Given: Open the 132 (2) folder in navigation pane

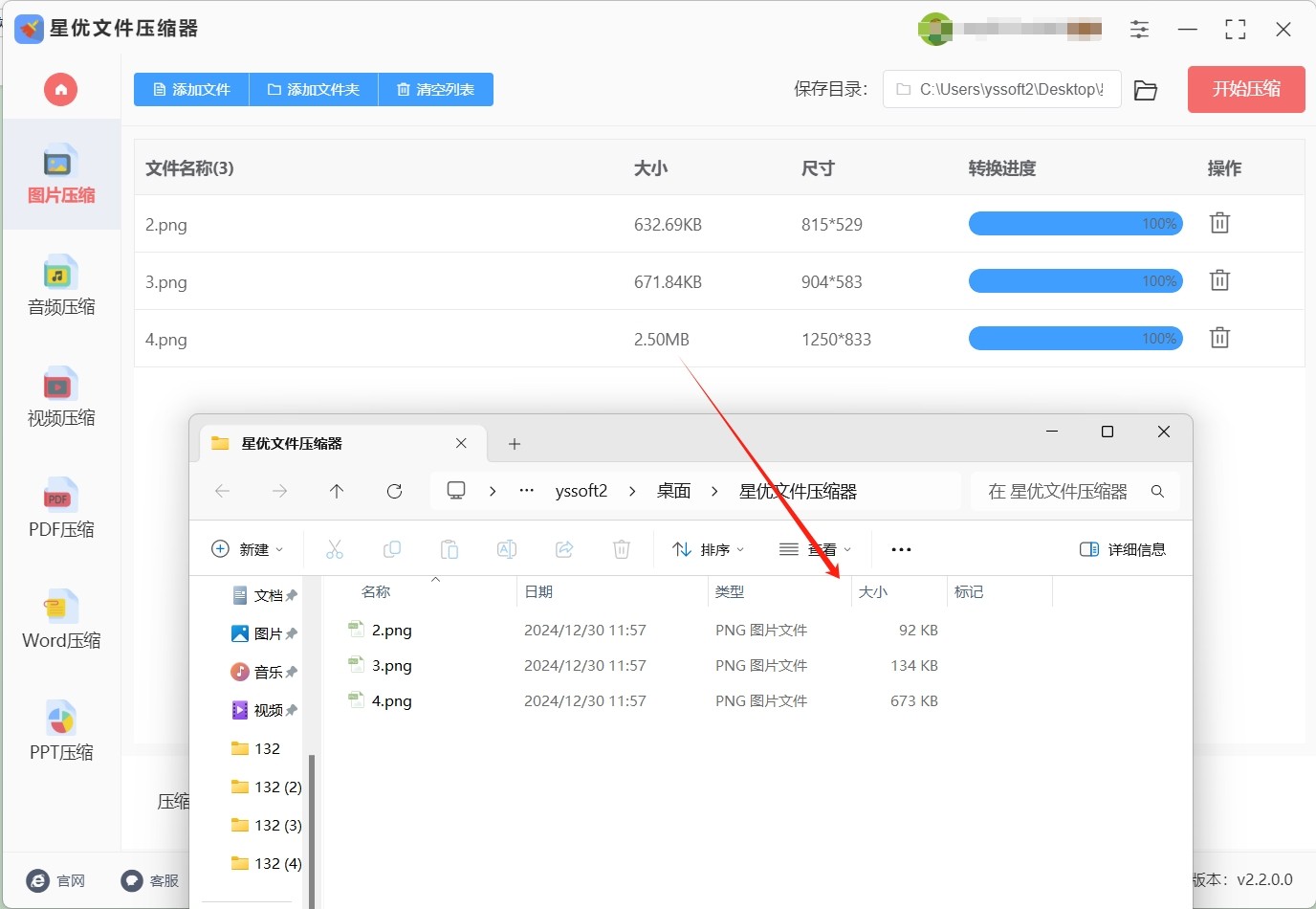Looking at the screenshot, I should click(277, 787).
